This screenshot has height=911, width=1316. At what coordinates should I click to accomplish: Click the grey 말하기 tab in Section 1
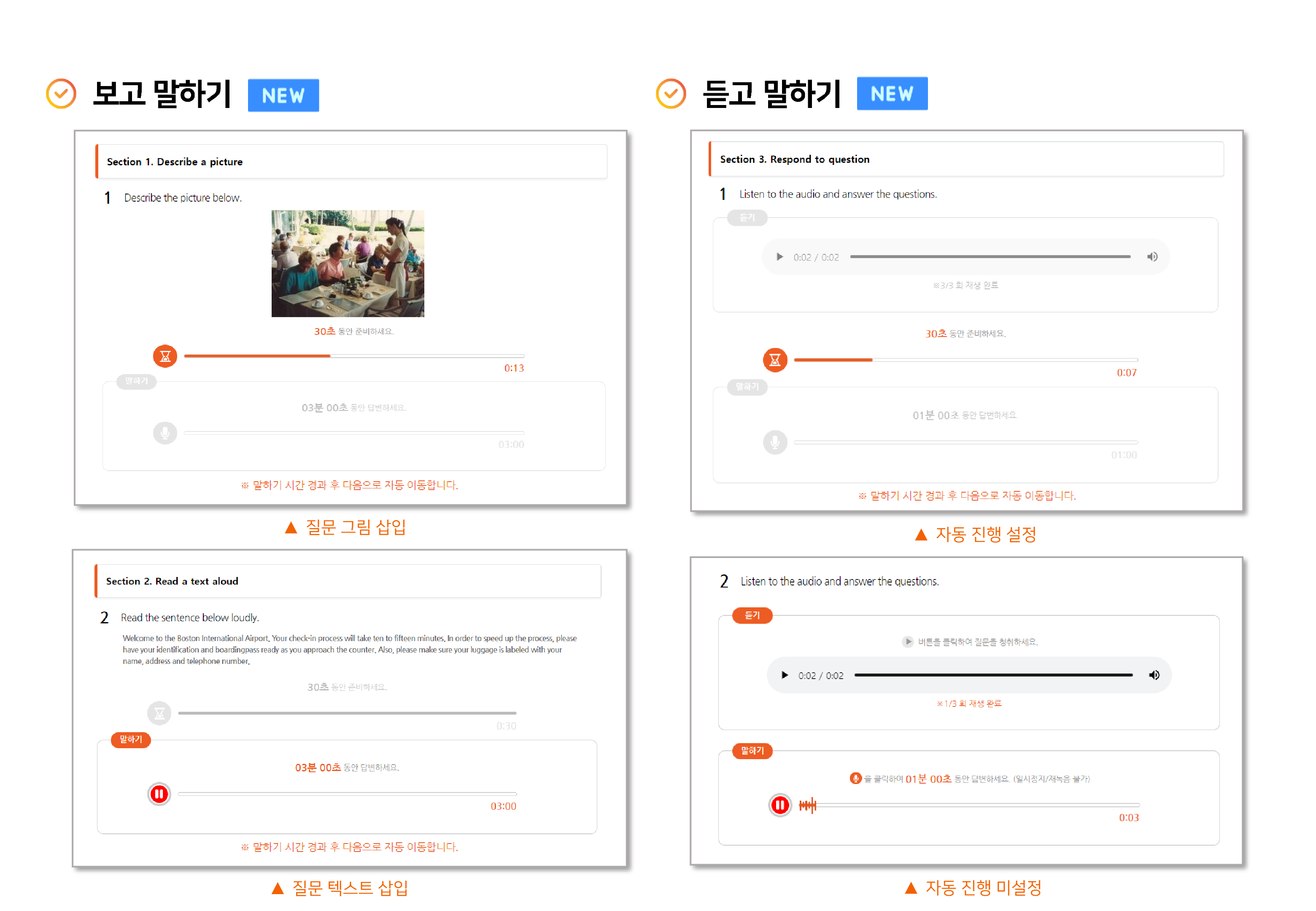coord(136,381)
